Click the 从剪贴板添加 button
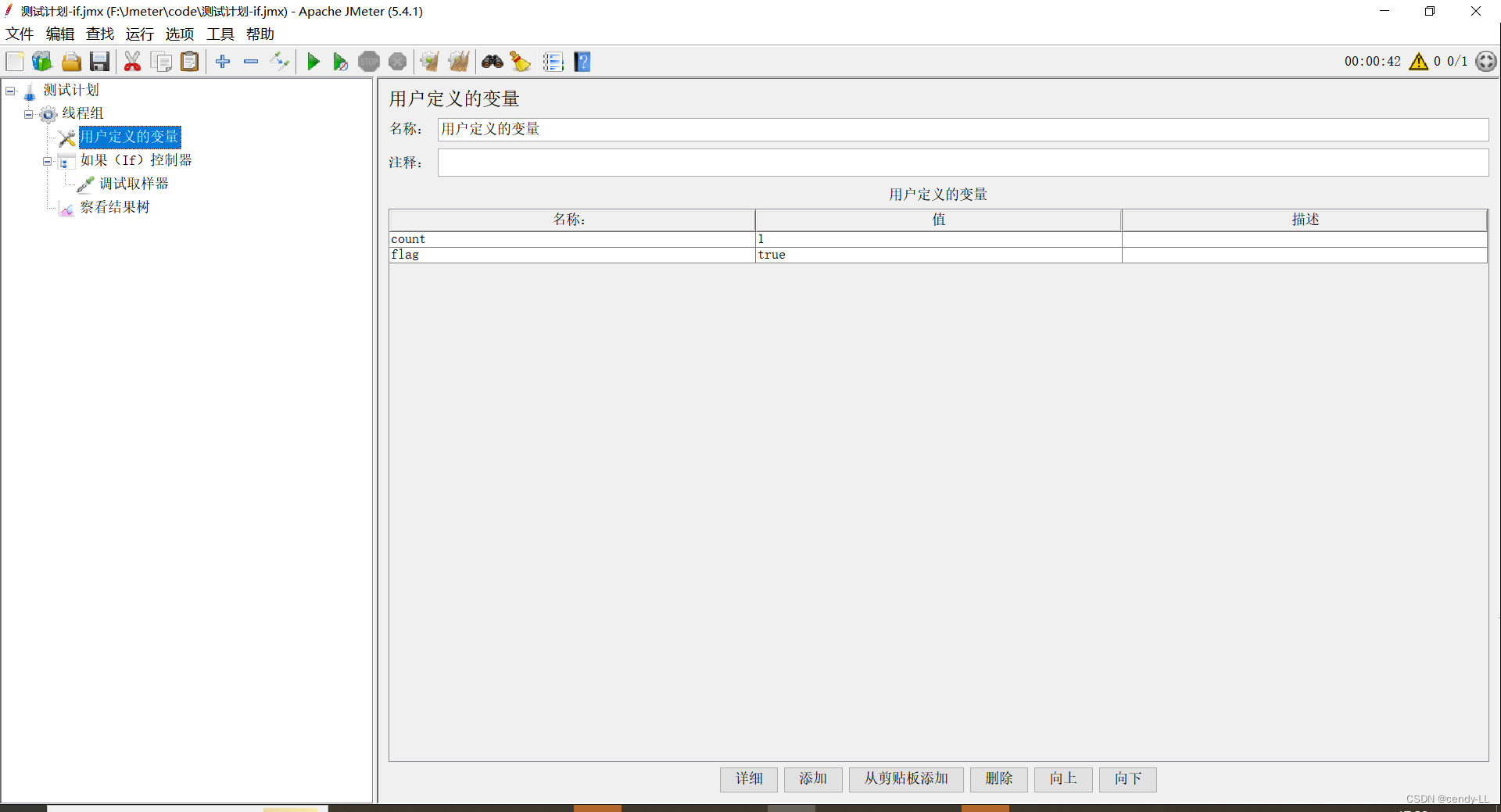Screen dimensions: 1501x812 (x=906, y=779)
